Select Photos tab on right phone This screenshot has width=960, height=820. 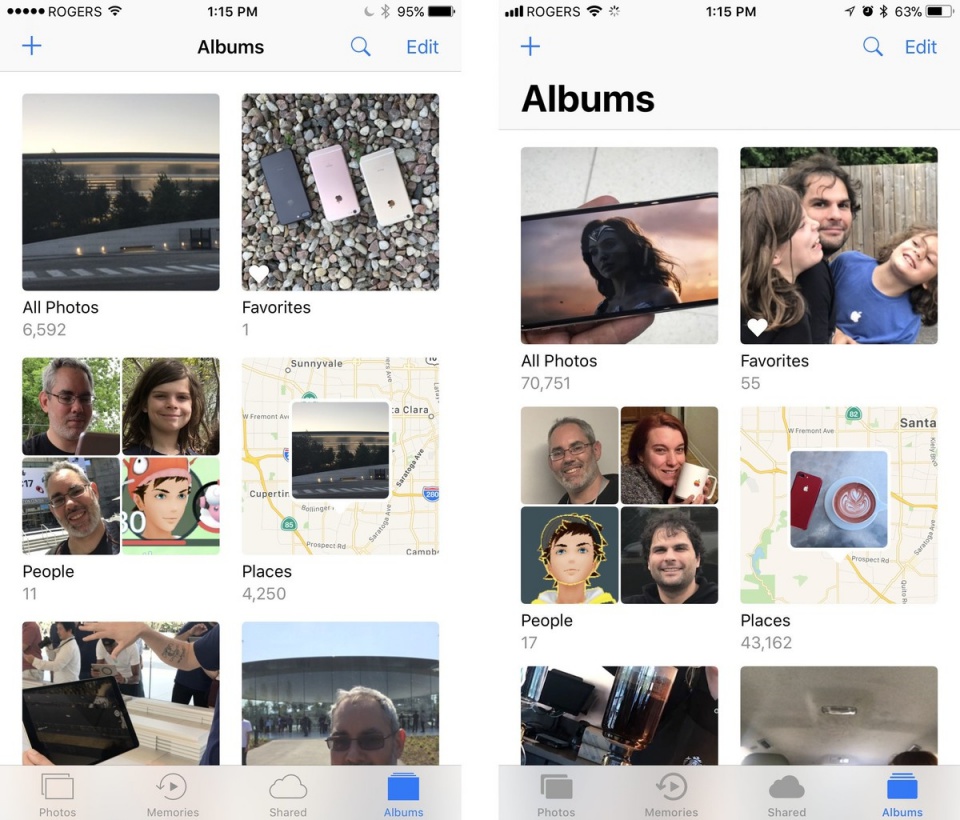click(x=556, y=794)
